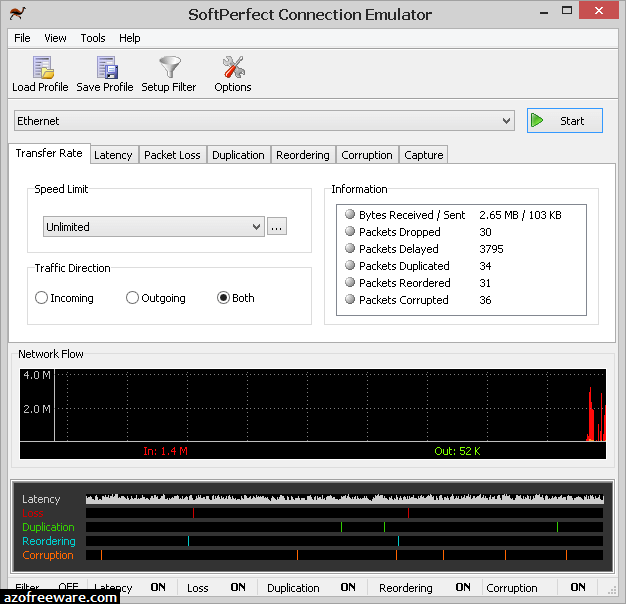Screen dimensions: 626x604
Task: Click the green play arrow on Start
Action: 537,120
